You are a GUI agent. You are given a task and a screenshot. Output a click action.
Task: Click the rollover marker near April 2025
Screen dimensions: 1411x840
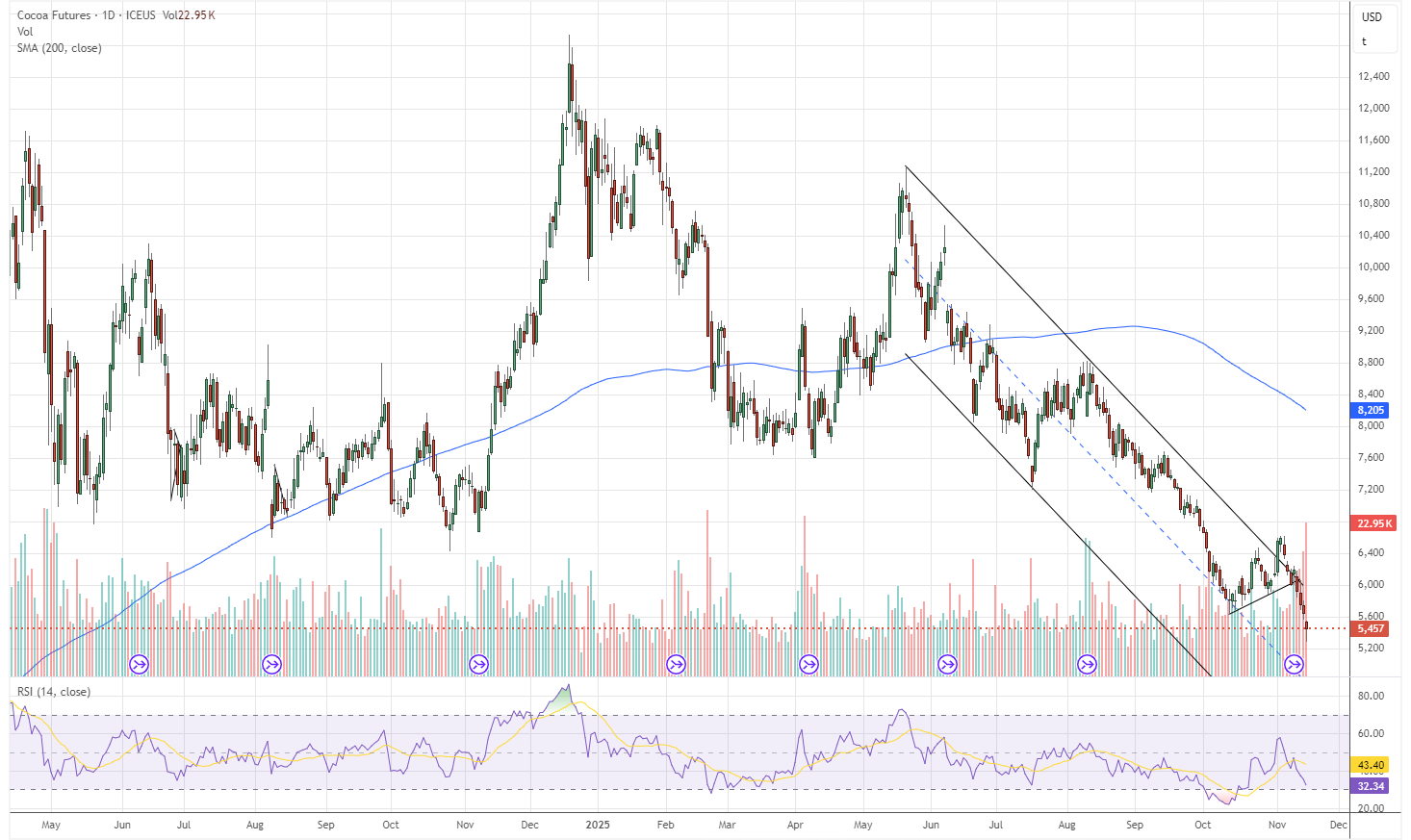[808, 664]
